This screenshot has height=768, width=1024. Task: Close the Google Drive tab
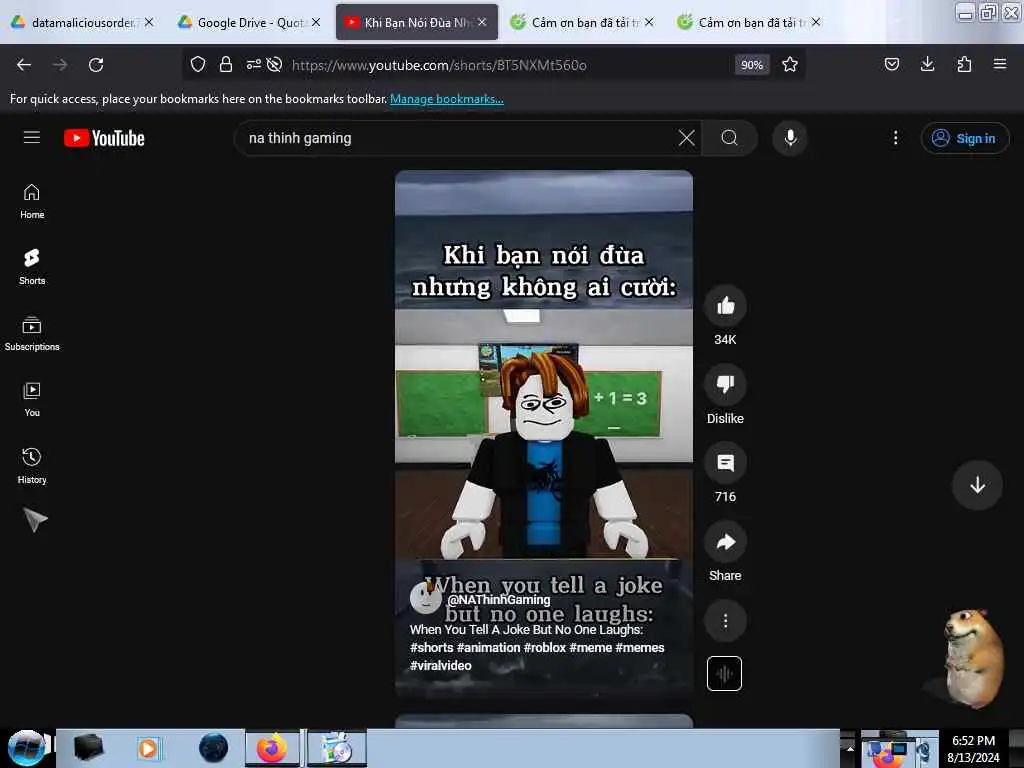(316, 22)
